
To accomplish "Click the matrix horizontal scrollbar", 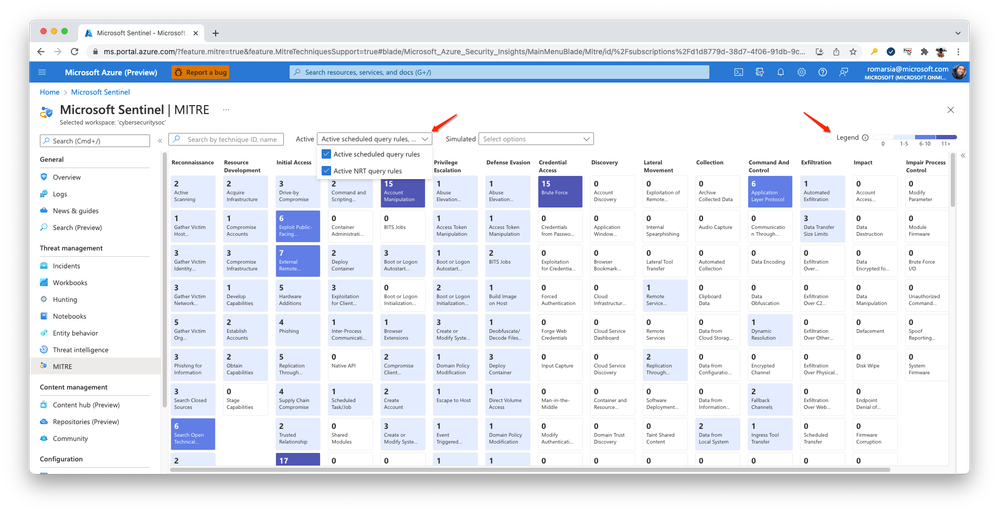I will click(530, 470).
